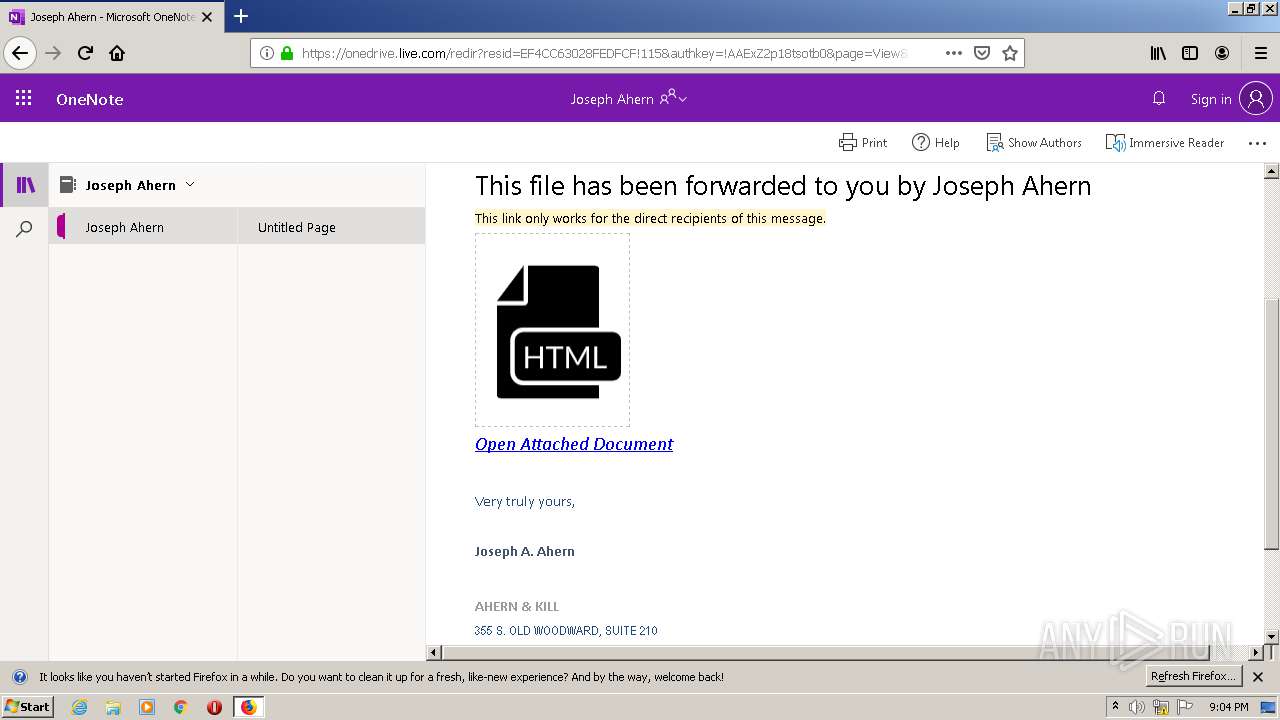
Task: Click the page vertical scrollbar thumb
Action: 1272,423
